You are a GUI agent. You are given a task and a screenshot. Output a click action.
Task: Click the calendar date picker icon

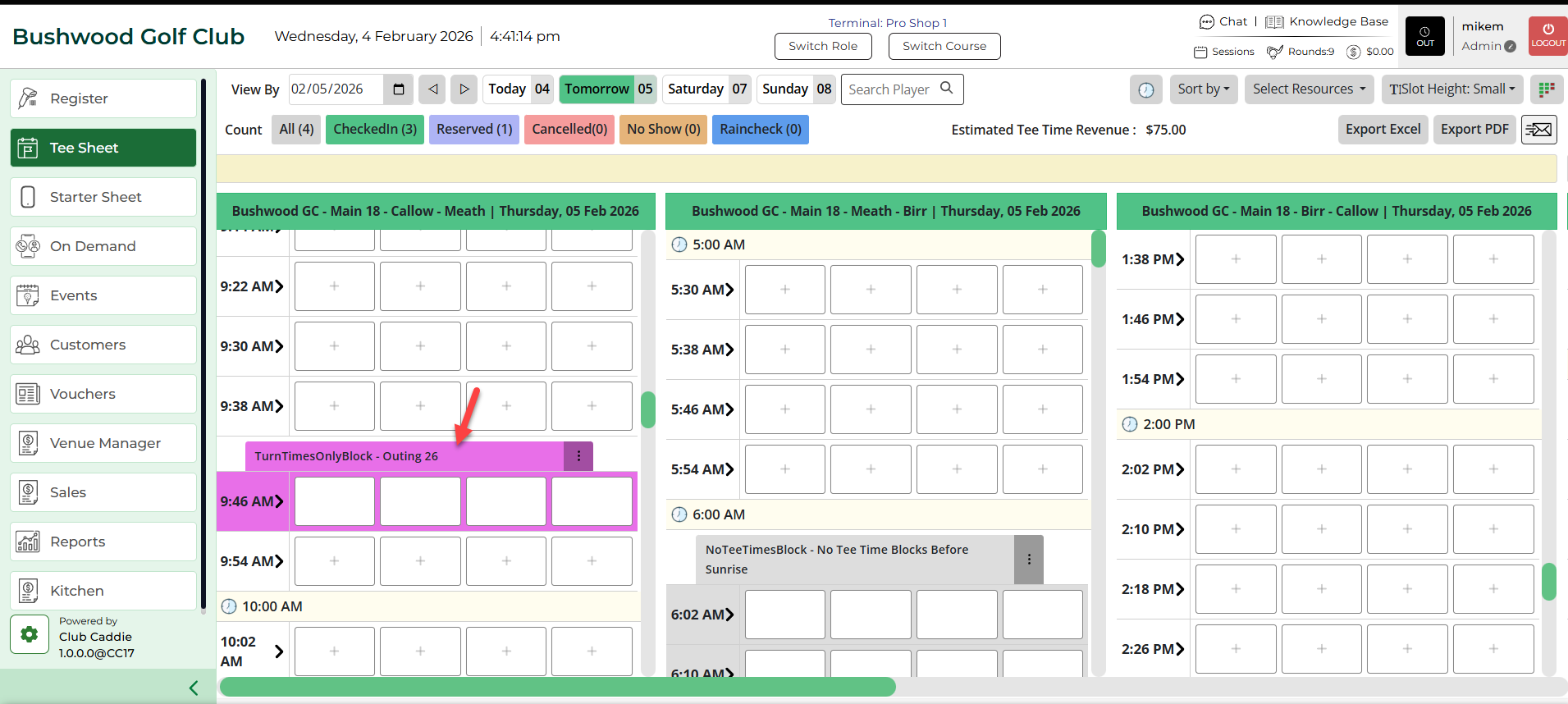pyautogui.click(x=398, y=89)
